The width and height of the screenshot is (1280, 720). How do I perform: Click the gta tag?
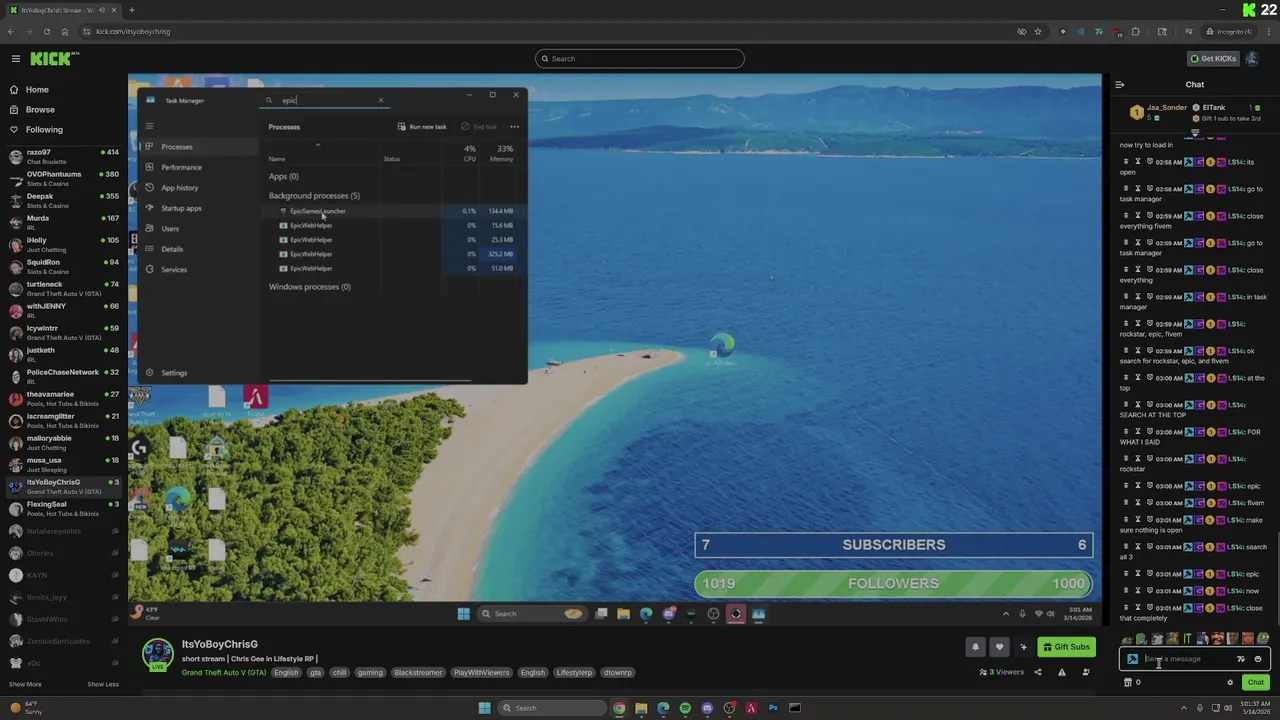[315, 673]
